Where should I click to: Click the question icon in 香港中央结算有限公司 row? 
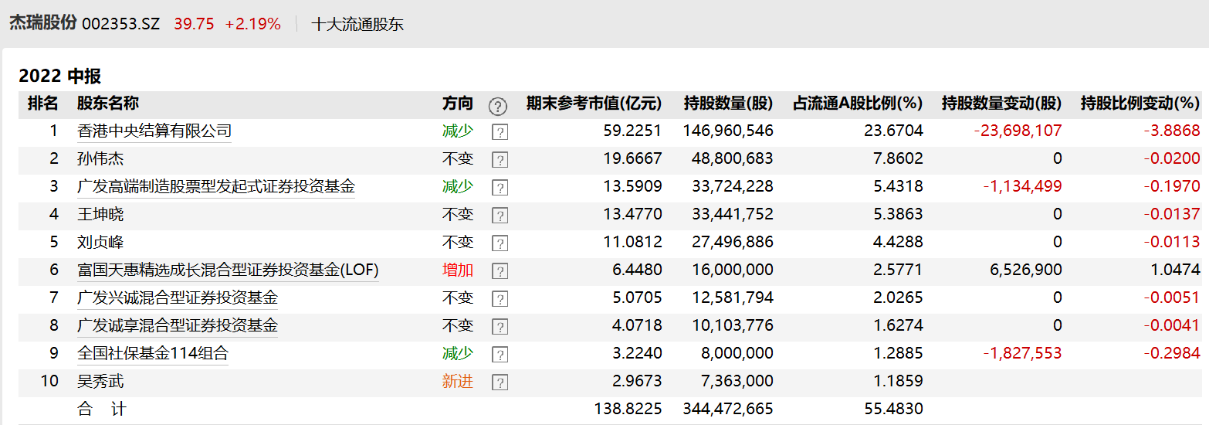(499, 131)
